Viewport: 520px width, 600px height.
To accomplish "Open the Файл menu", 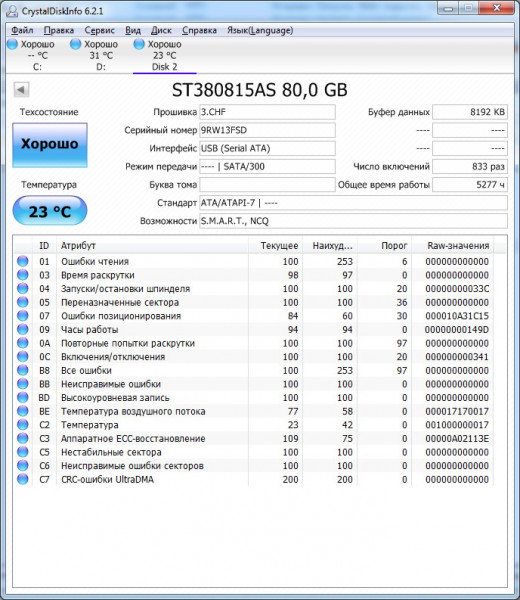I will [x=22, y=30].
